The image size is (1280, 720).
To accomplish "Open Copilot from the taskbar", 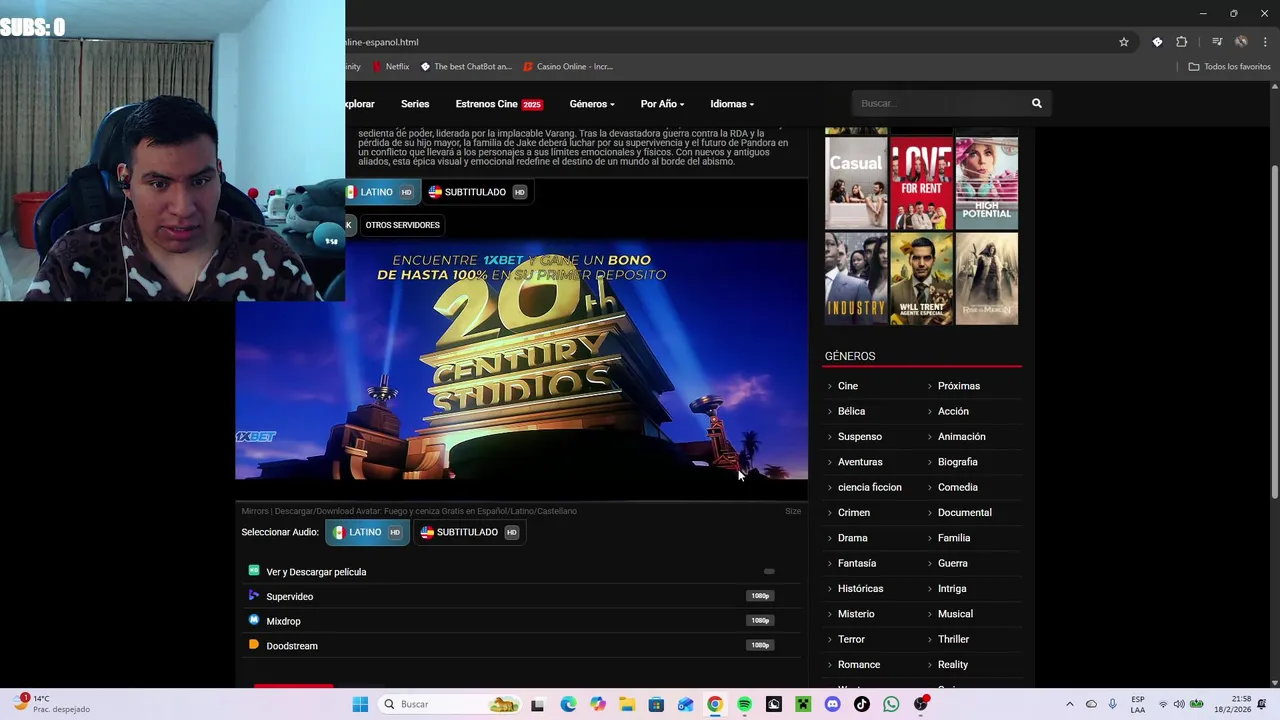I will click(598, 704).
